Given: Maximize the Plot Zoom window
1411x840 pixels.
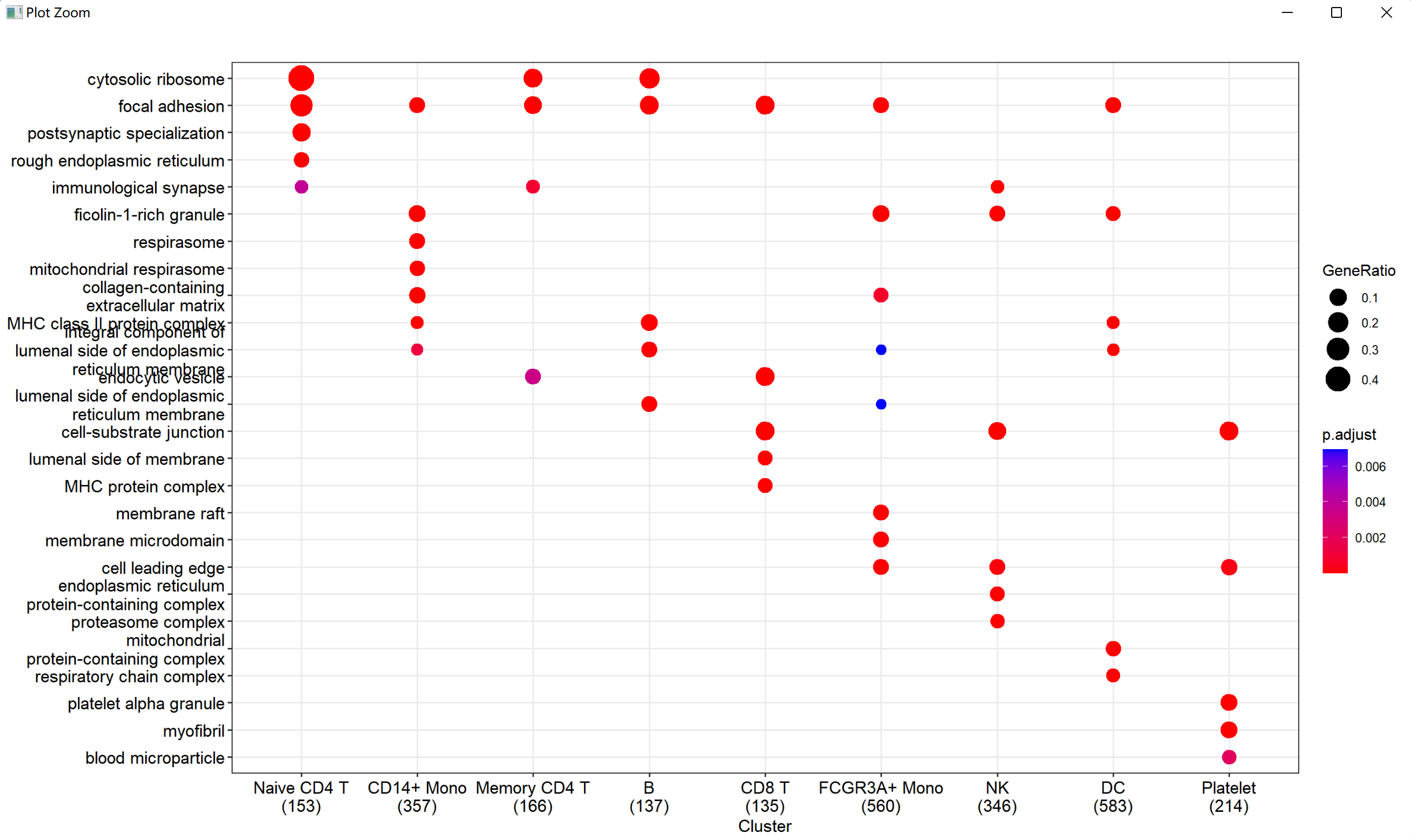Looking at the screenshot, I should click(1337, 12).
